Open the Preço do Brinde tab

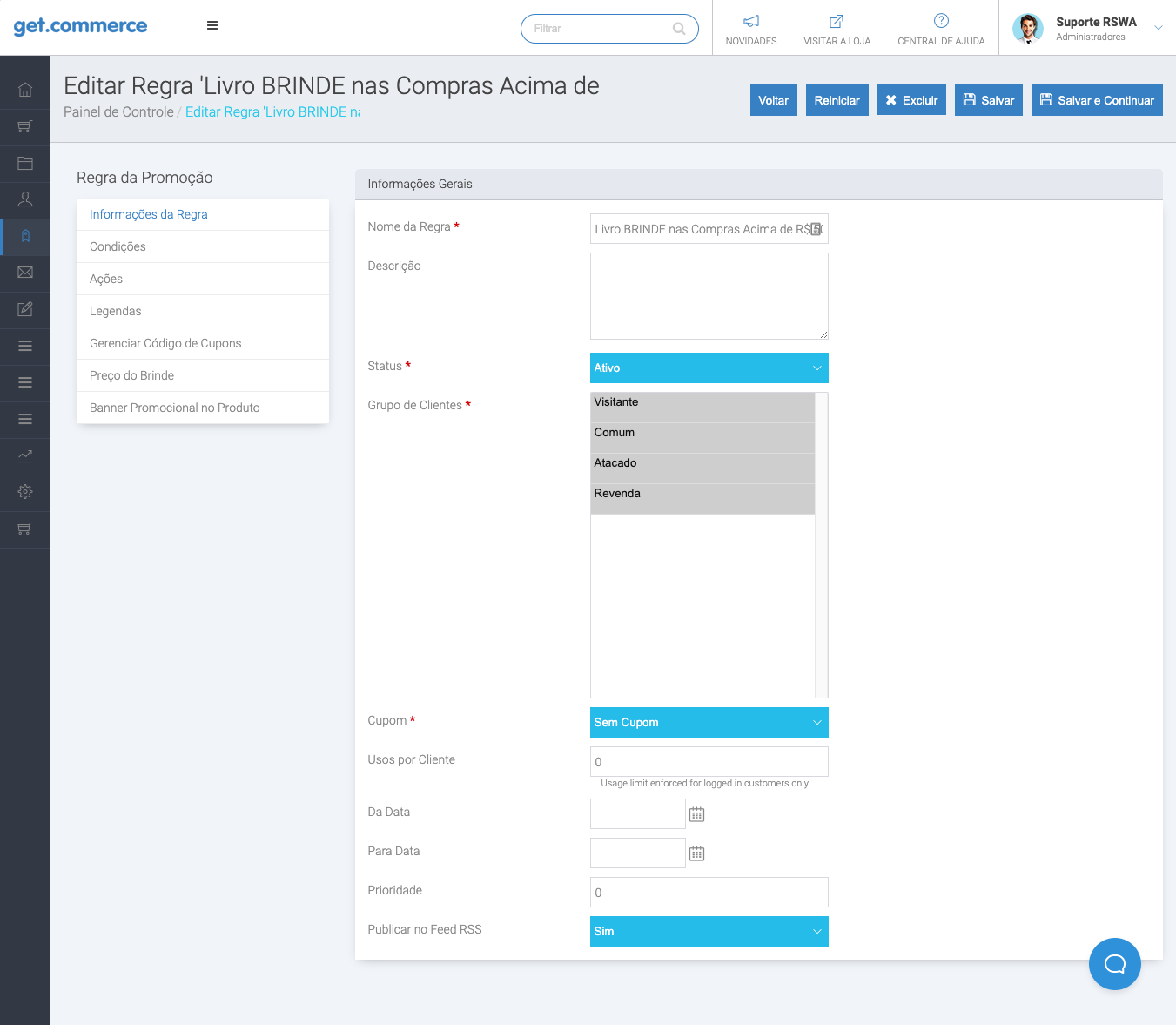pos(131,375)
